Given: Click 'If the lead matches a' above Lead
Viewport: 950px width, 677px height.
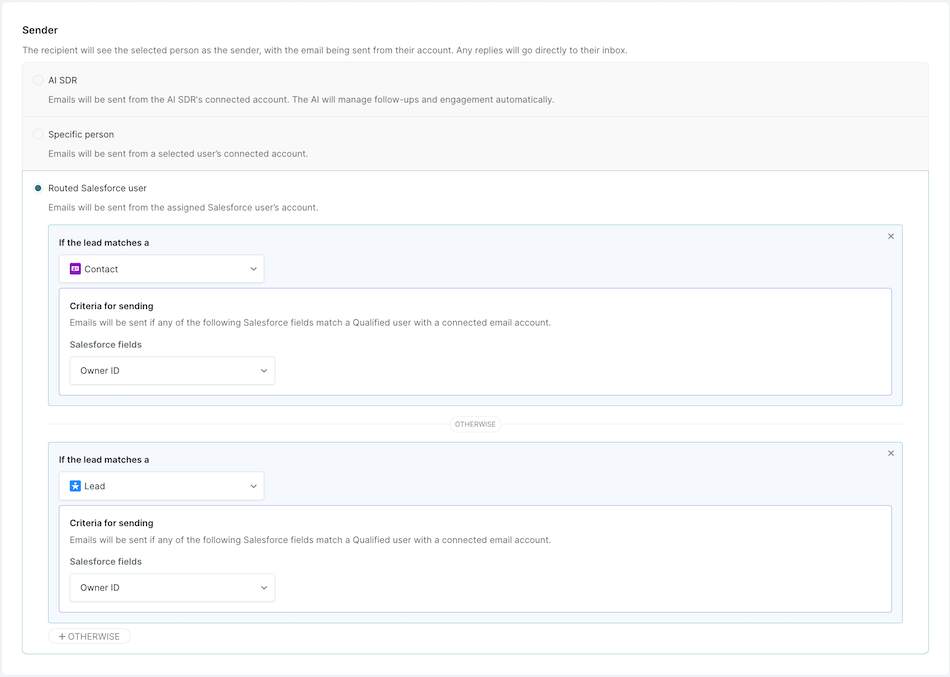Looking at the screenshot, I should 104,459.
